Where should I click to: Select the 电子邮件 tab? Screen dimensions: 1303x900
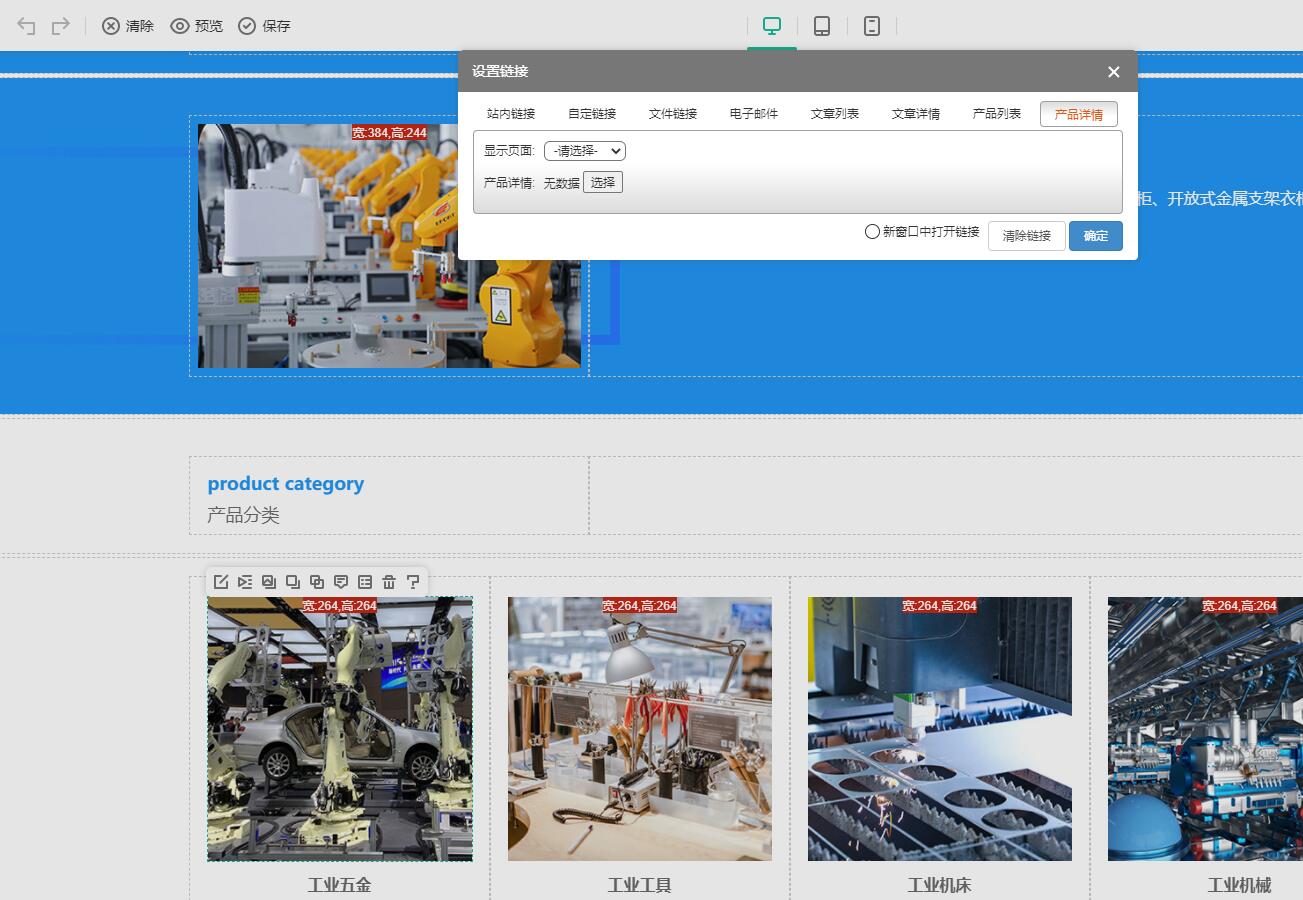[x=754, y=114]
